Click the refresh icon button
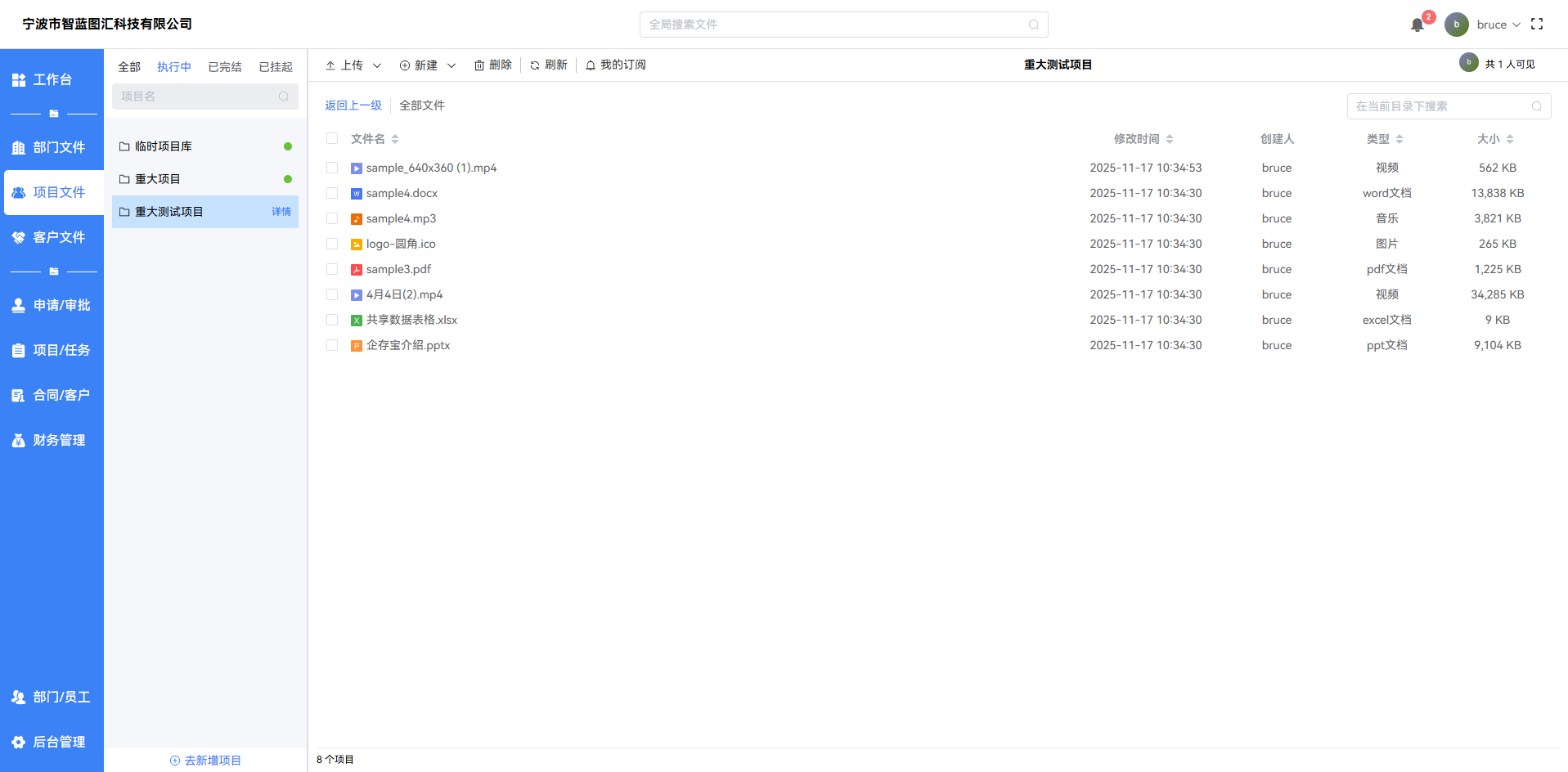The height and width of the screenshot is (772, 1568). pos(535,65)
